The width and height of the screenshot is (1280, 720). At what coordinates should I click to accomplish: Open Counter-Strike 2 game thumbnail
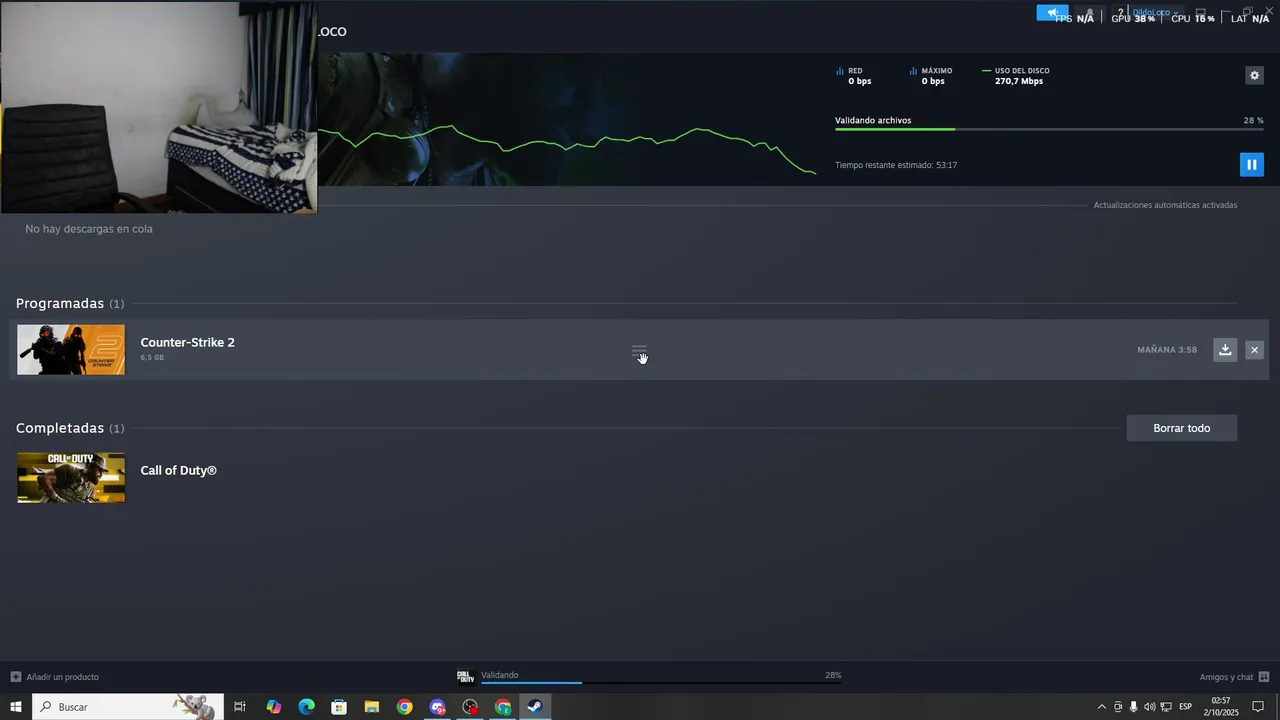tap(71, 349)
